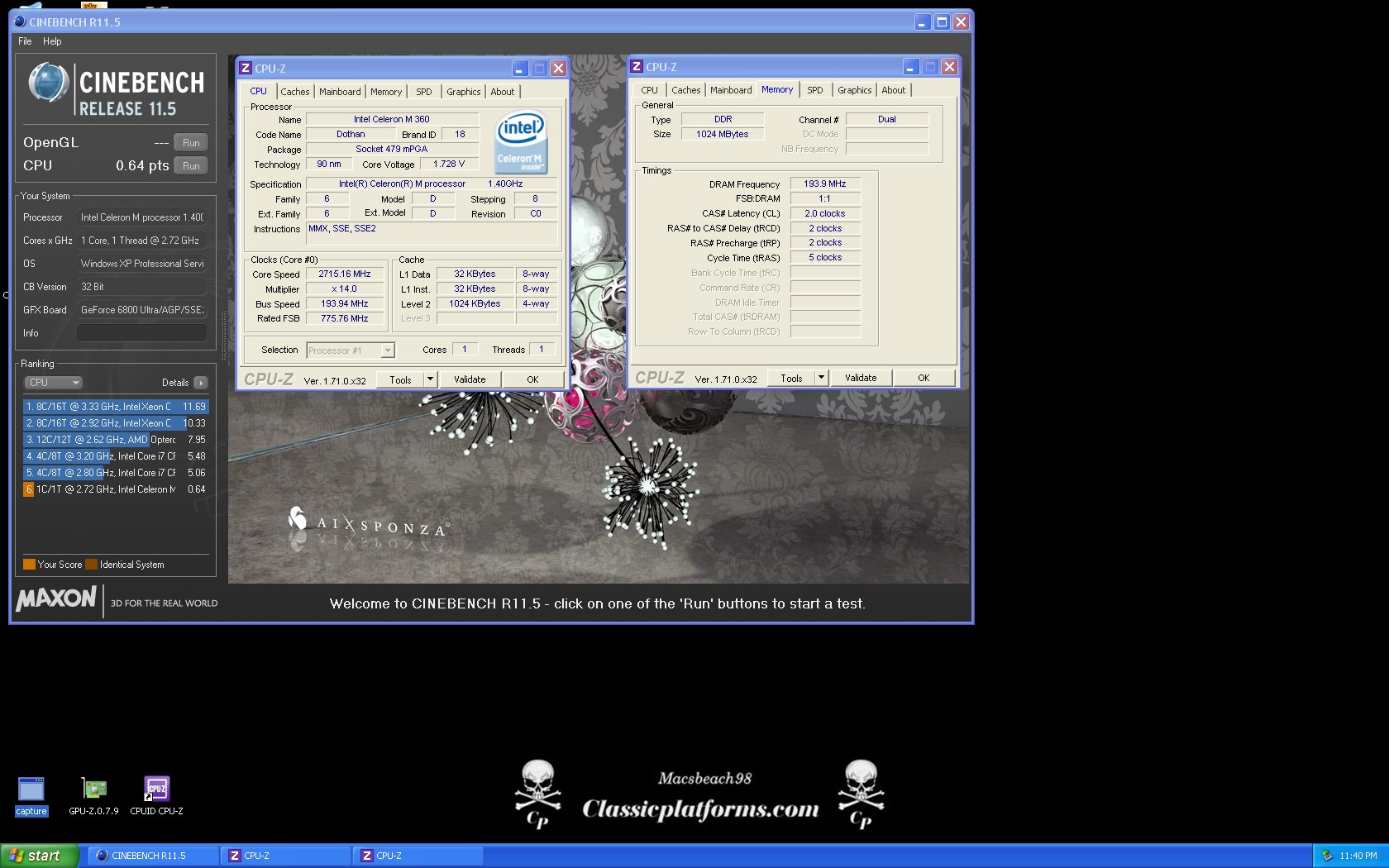The image size is (1389, 868).
Task: Open the CPU ranking type dropdown
Action: point(53,383)
